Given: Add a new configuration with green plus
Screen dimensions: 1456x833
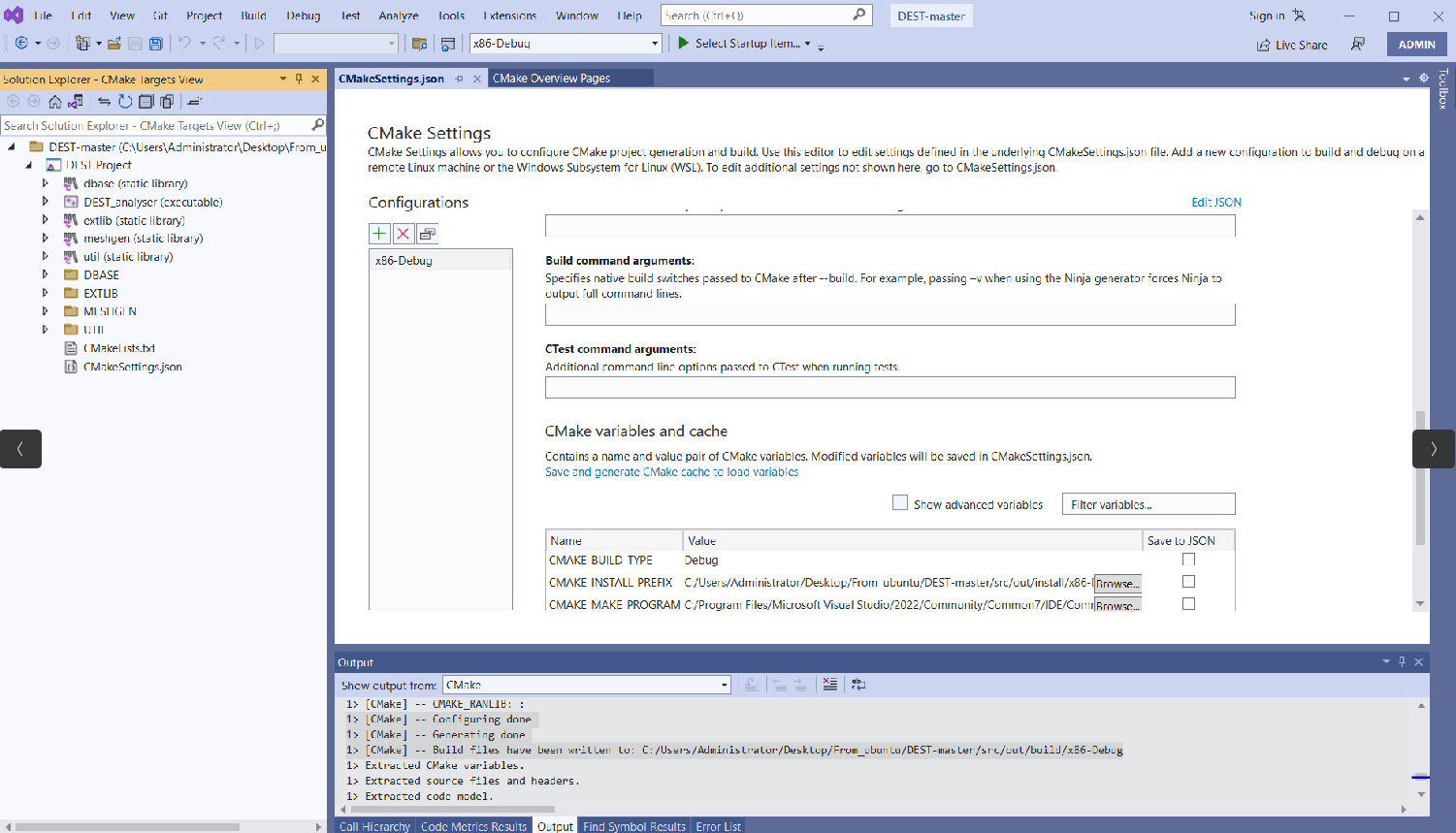Looking at the screenshot, I should point(379,234).
